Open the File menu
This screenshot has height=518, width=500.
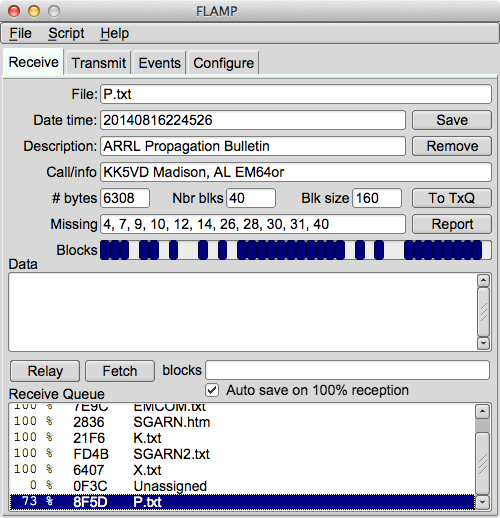pos(20,33)
